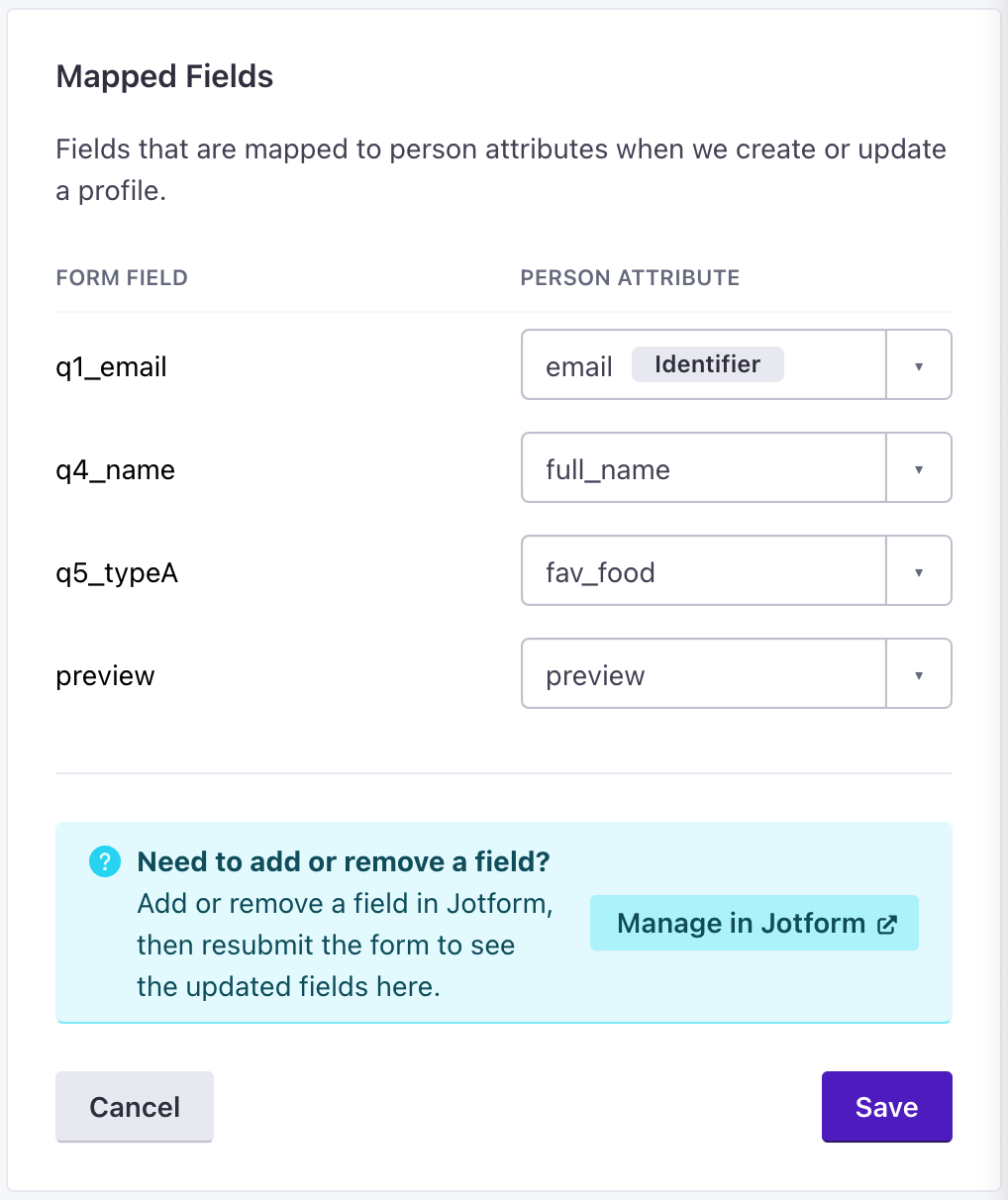This screenshot has width=1008, height=1200.
Task: Click the fav_food attribute combo box
Action: tap(703, 571)
